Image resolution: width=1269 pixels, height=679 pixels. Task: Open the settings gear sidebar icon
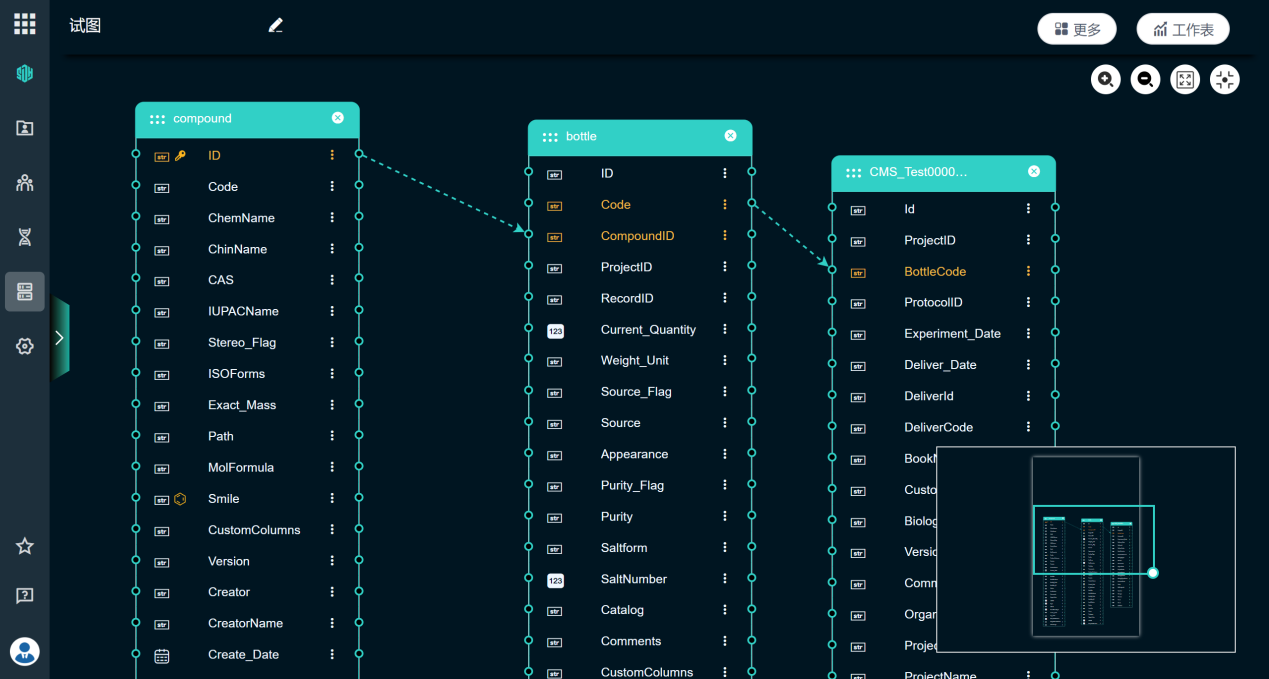(x=25, y=346)
